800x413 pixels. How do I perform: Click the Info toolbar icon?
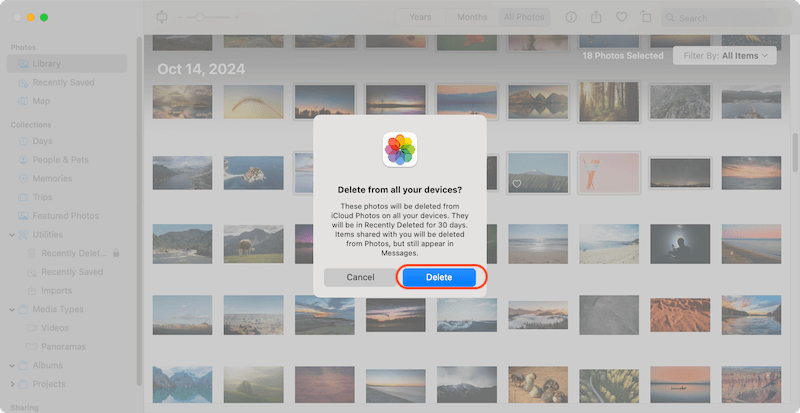[x=571, y=17]
